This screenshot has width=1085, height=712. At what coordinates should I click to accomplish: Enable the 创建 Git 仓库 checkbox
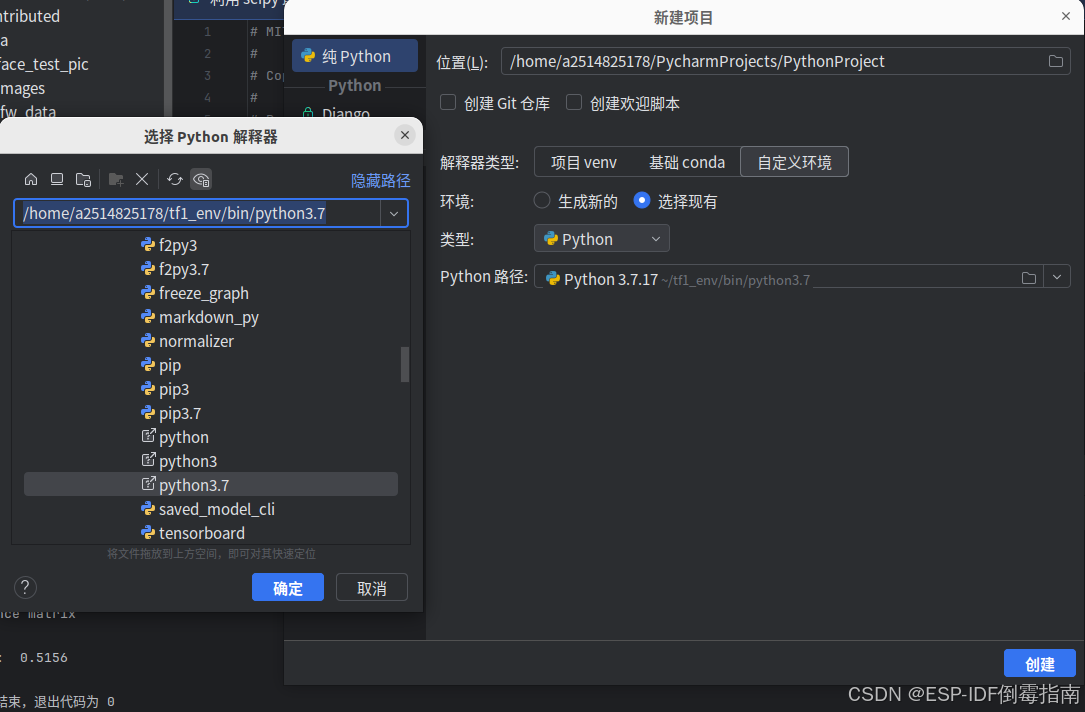tap(448, 102)
